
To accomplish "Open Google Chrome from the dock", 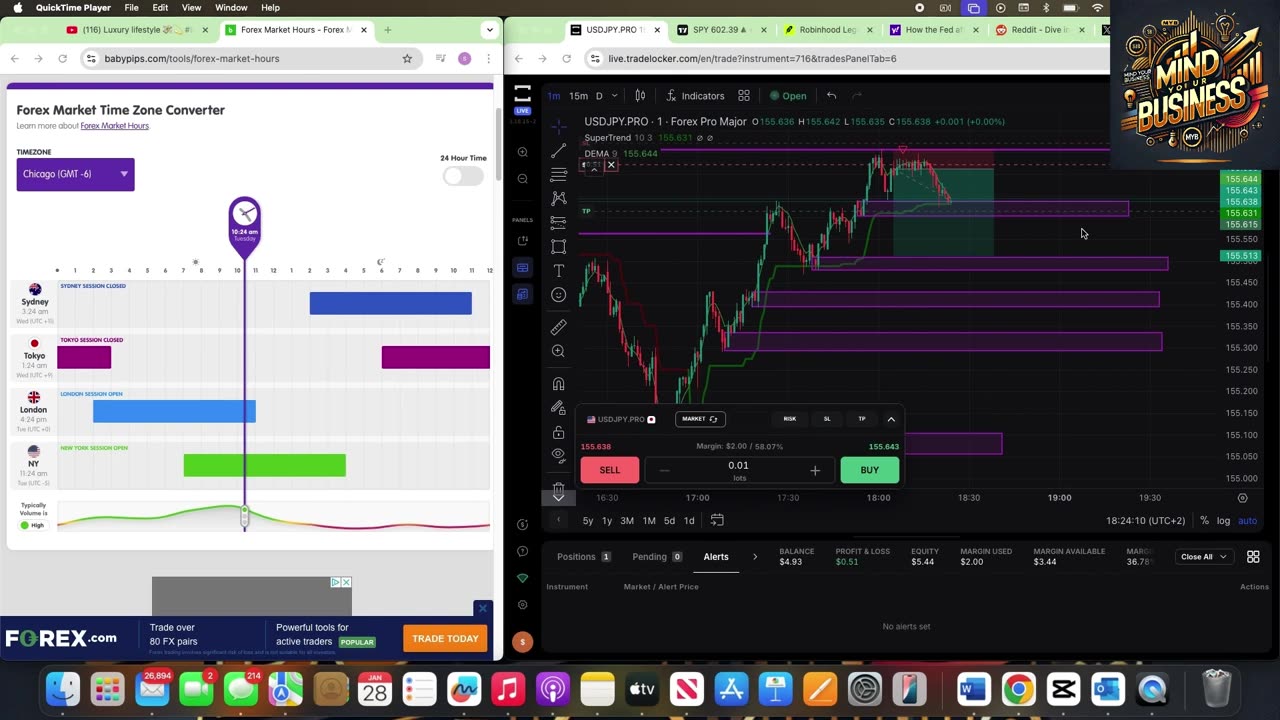I will tap(1018, 689).
